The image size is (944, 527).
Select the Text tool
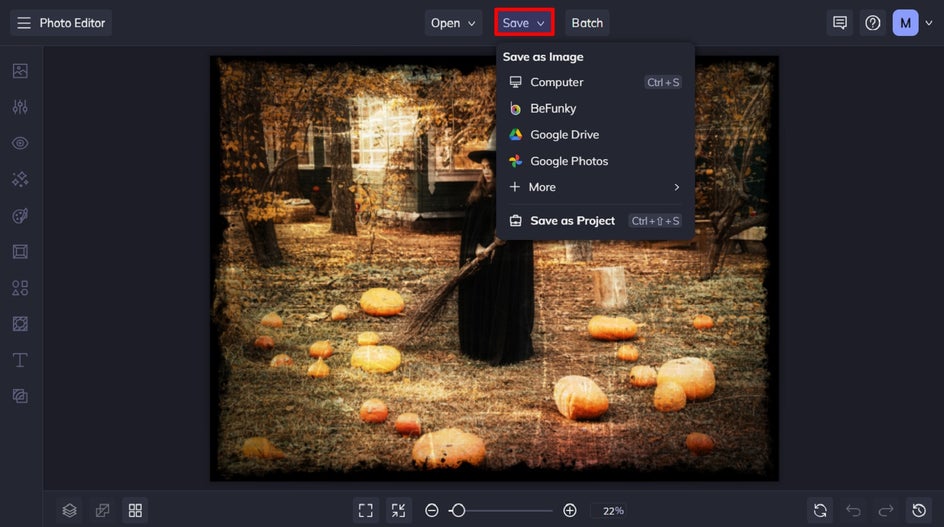[x=20, y=360]
